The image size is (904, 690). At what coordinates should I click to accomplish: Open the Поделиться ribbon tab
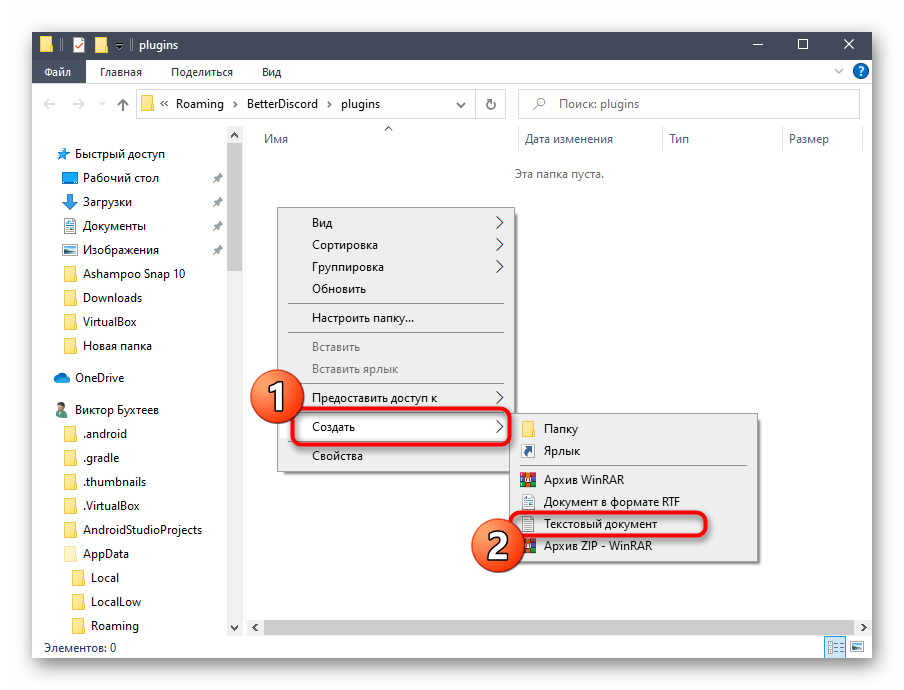click(202, 72)
